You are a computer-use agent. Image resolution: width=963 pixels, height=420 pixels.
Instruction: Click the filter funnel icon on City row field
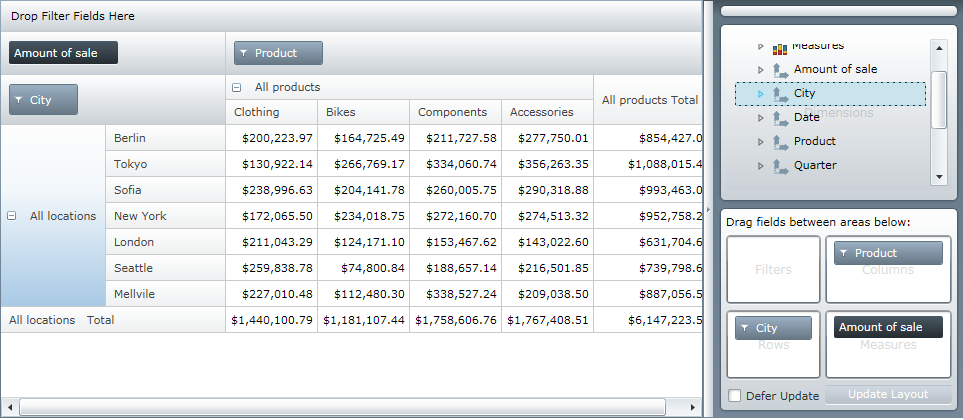[x=19, y=100]
